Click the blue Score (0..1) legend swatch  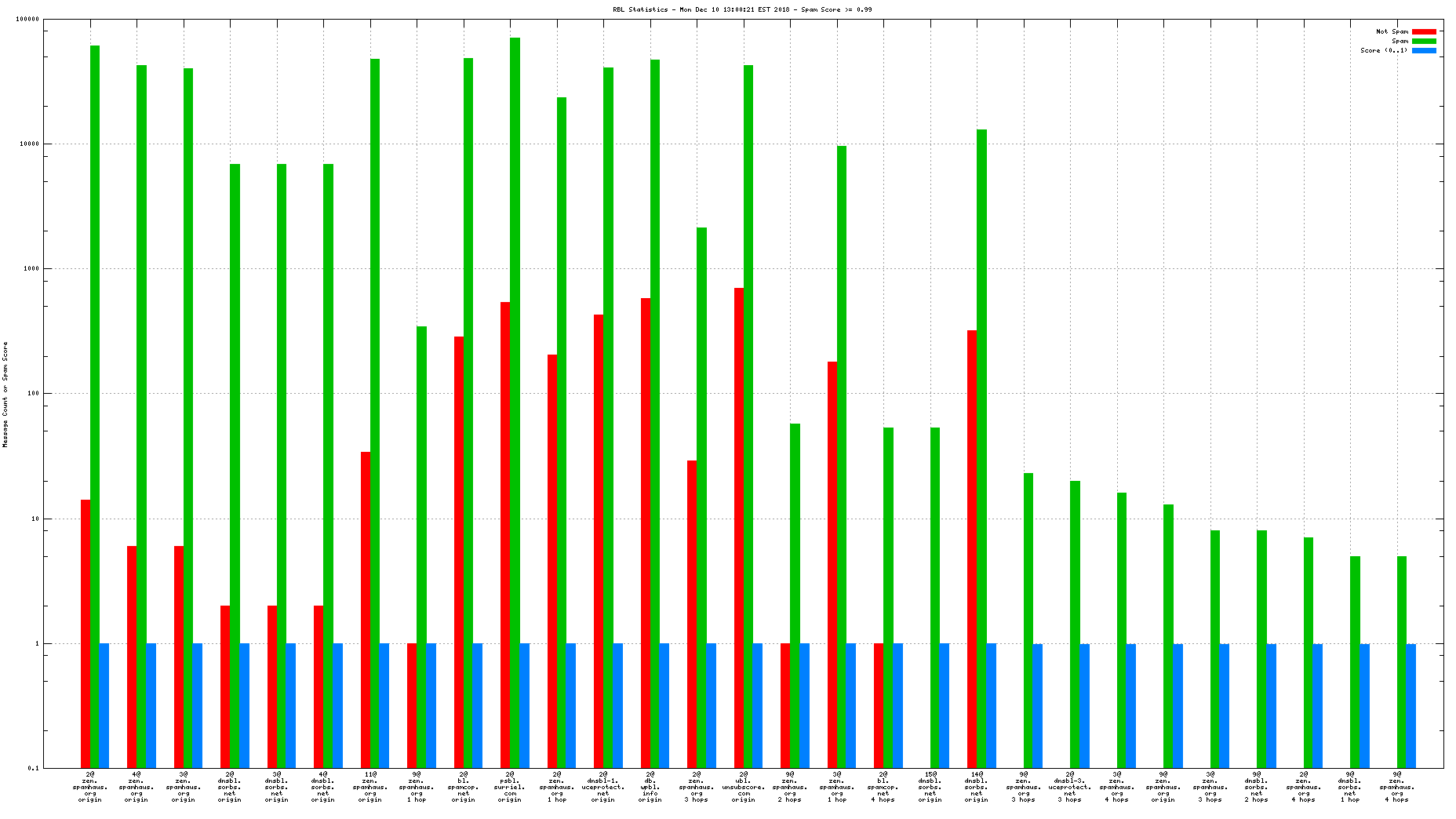coord(1424,50)
